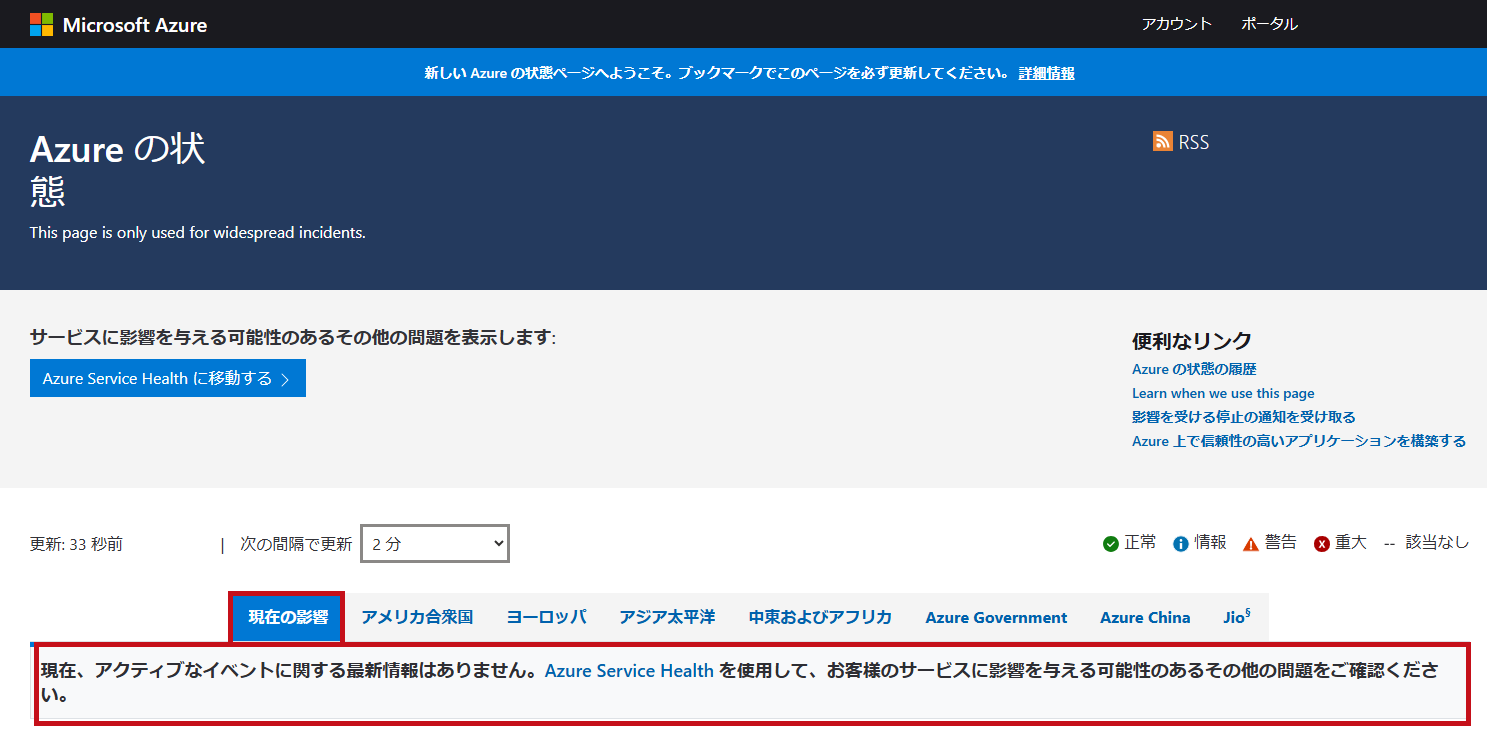The width and height of the screenshot is (1487, 733).
Task: Click the 警告 legend label
Action: pos(1281,542)
